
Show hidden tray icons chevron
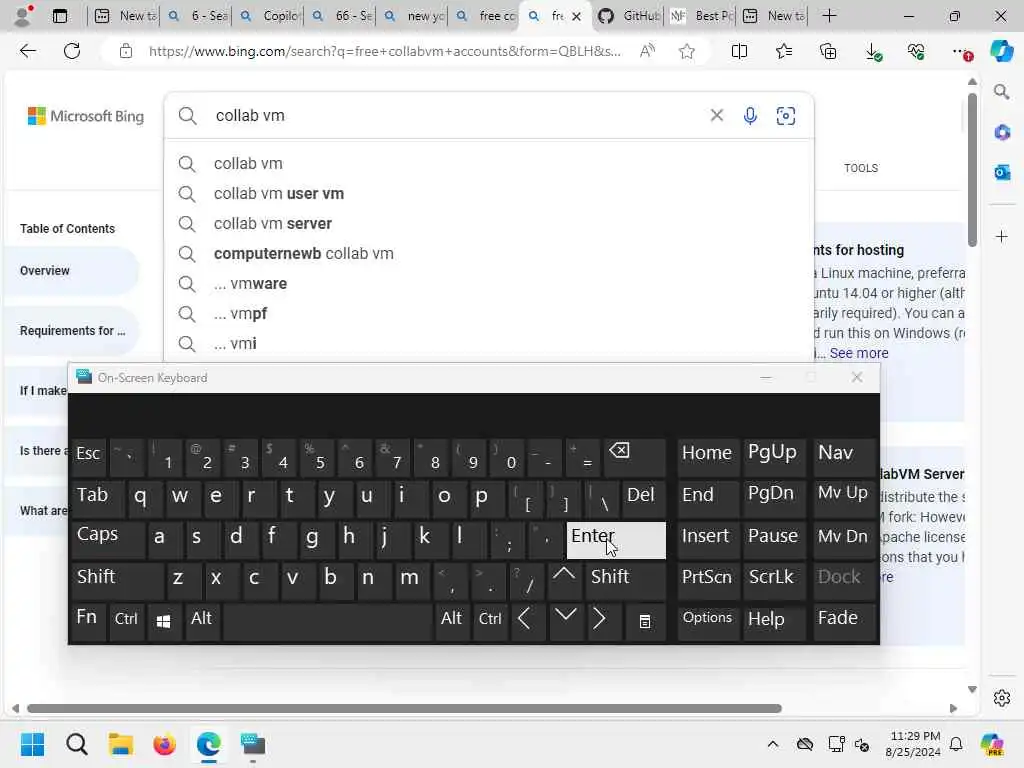(773, 744)
